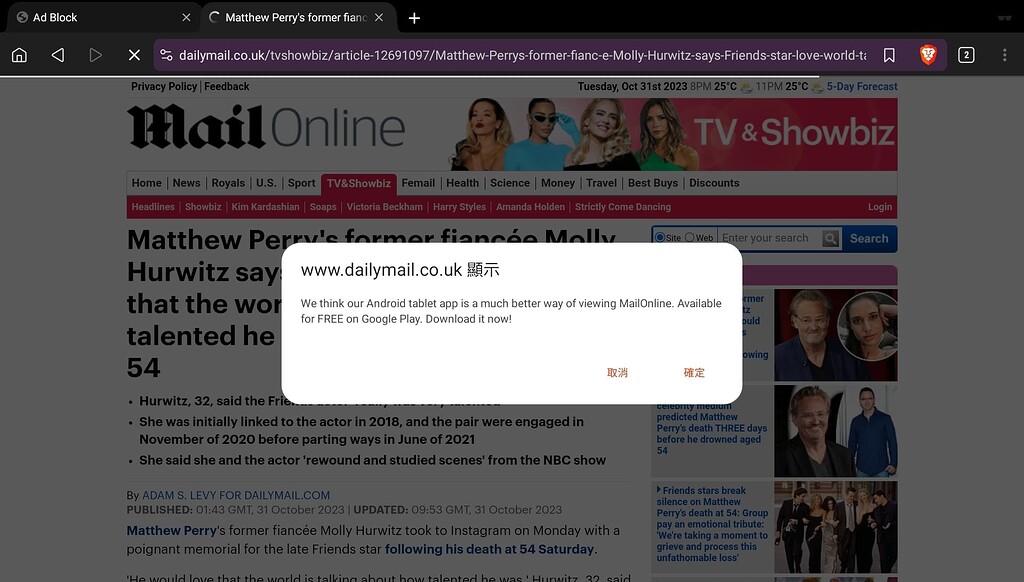Open tab switcher showing 2 tabs

(x=966, y=55)
